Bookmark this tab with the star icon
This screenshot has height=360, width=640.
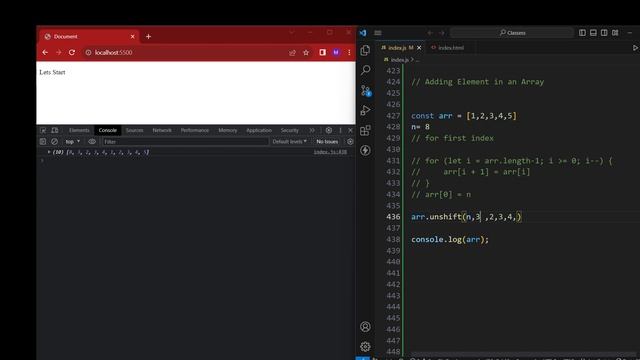coord(306,53)
